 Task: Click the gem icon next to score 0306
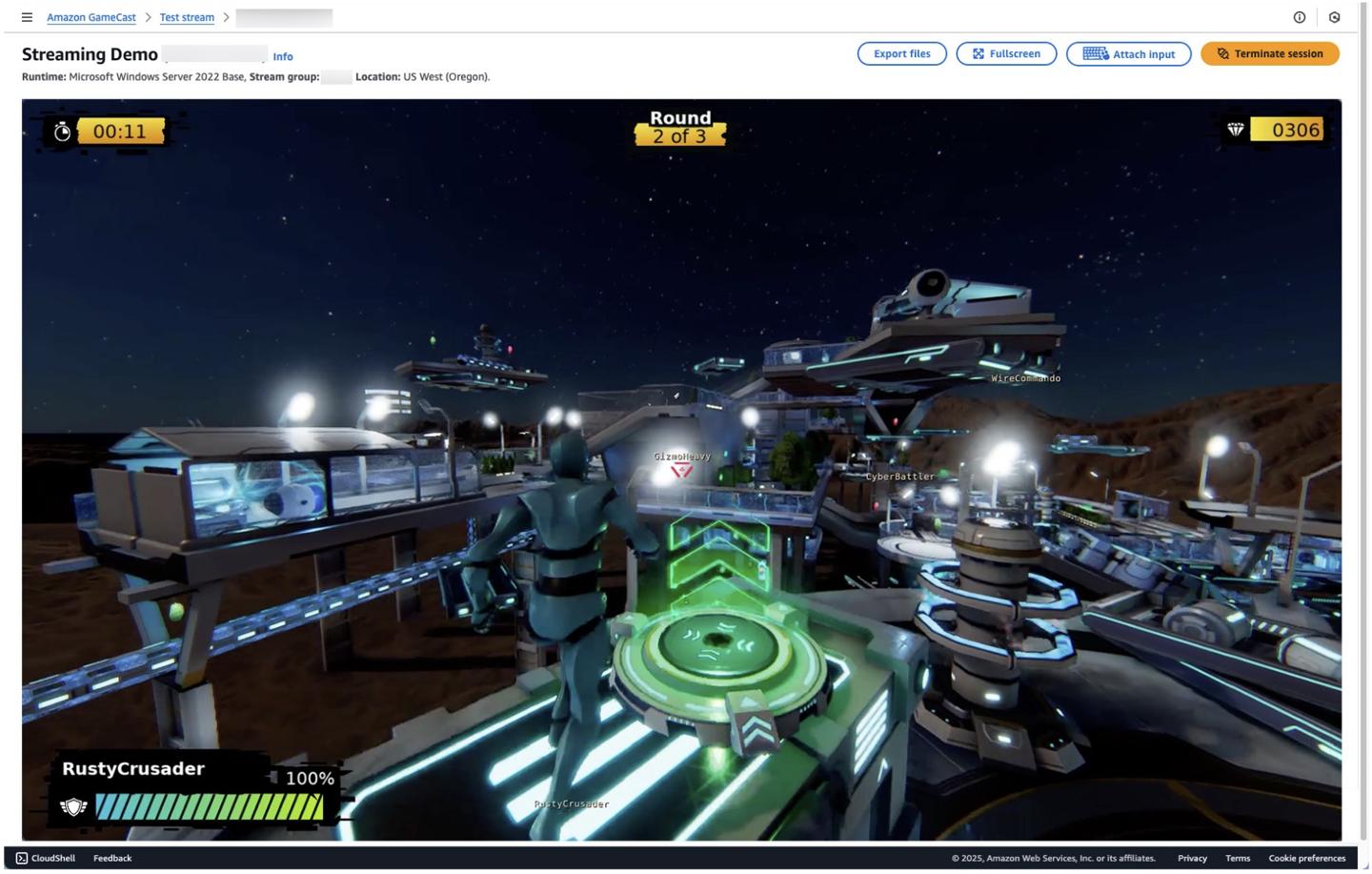click(1236, 130)
